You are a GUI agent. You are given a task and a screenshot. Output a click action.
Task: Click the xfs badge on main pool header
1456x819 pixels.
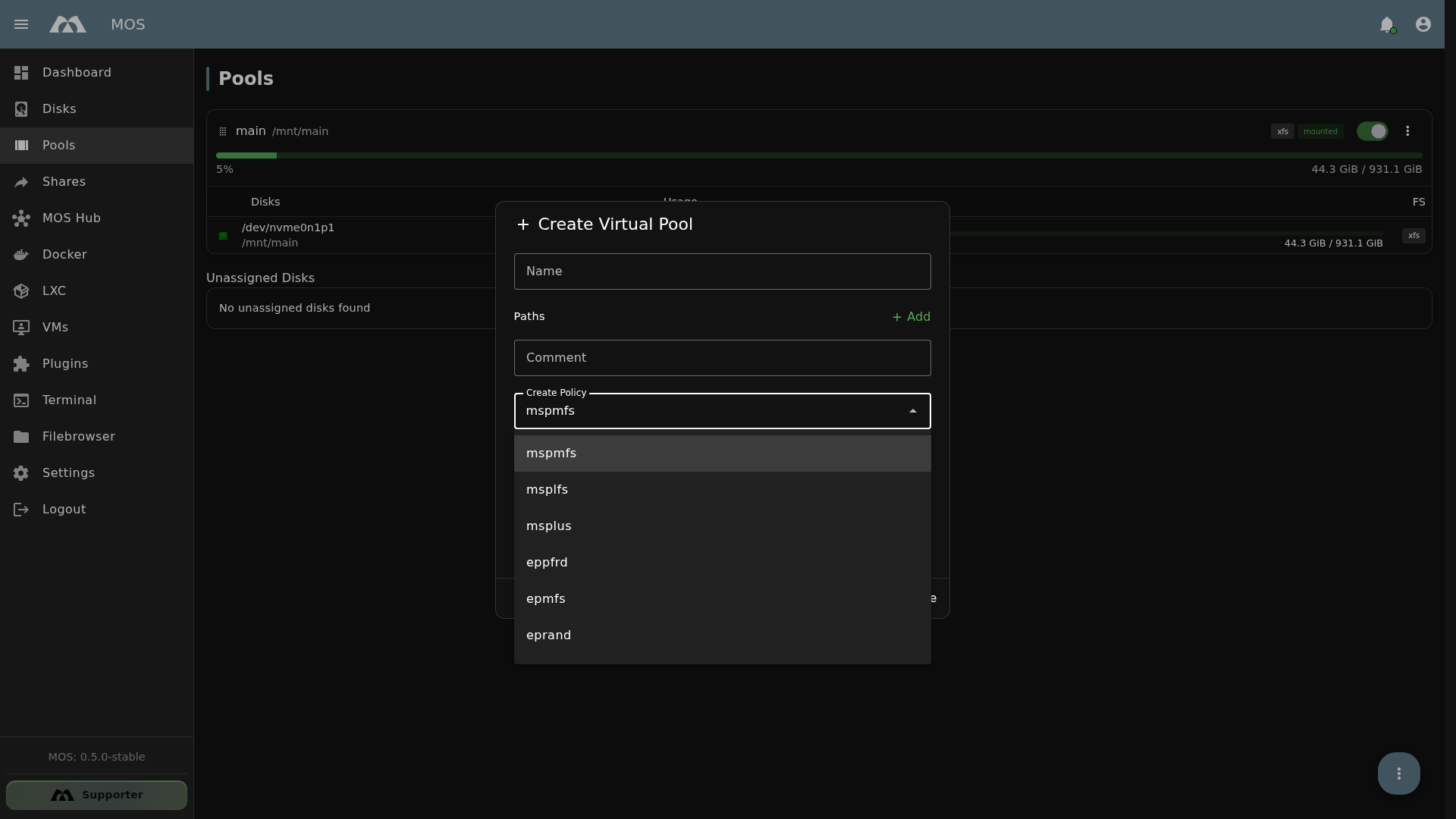pyautogui.click(x=1282, y=131)
